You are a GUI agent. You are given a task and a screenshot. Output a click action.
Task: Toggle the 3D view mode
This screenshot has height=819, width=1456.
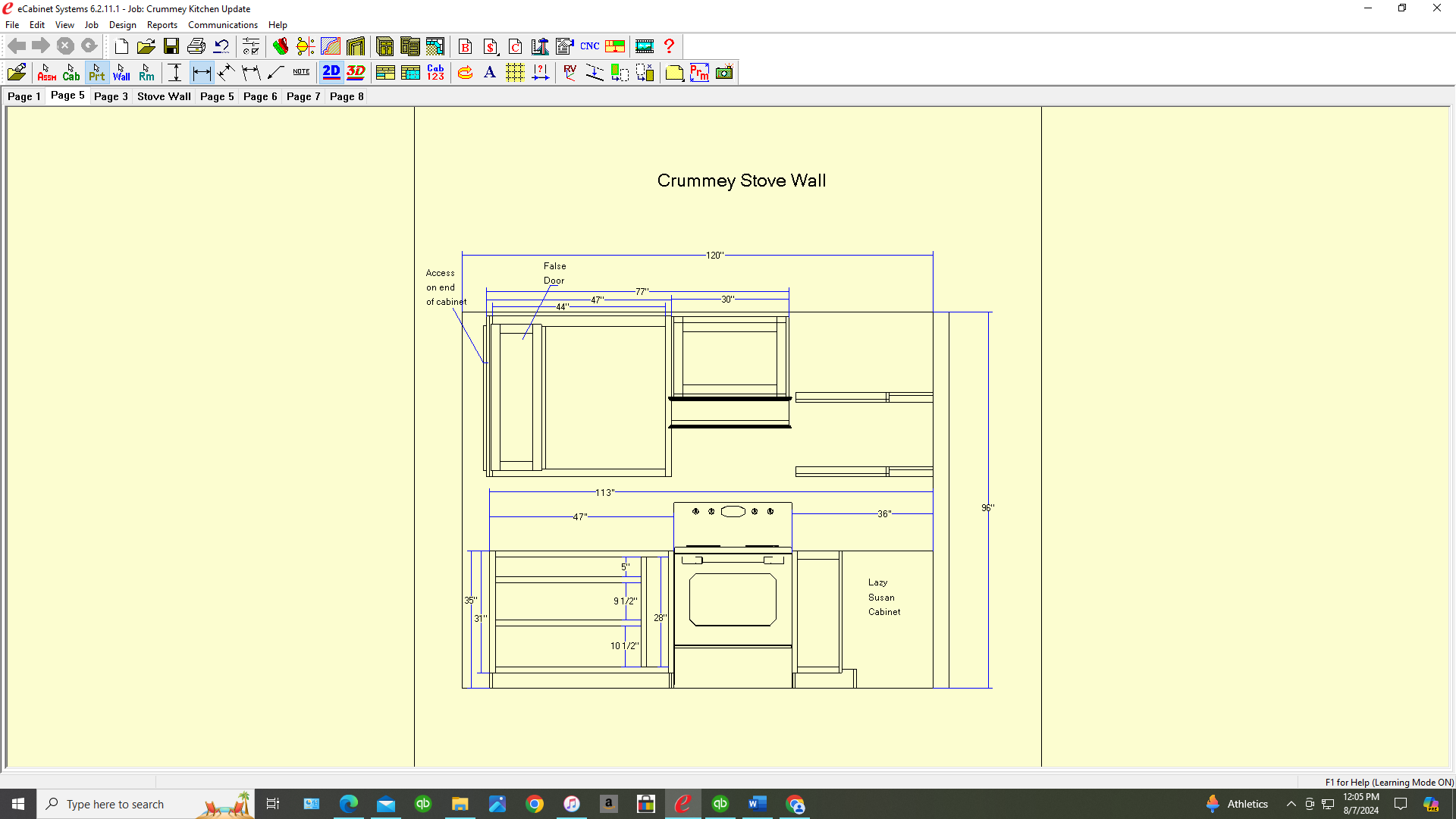pos(356,73)
